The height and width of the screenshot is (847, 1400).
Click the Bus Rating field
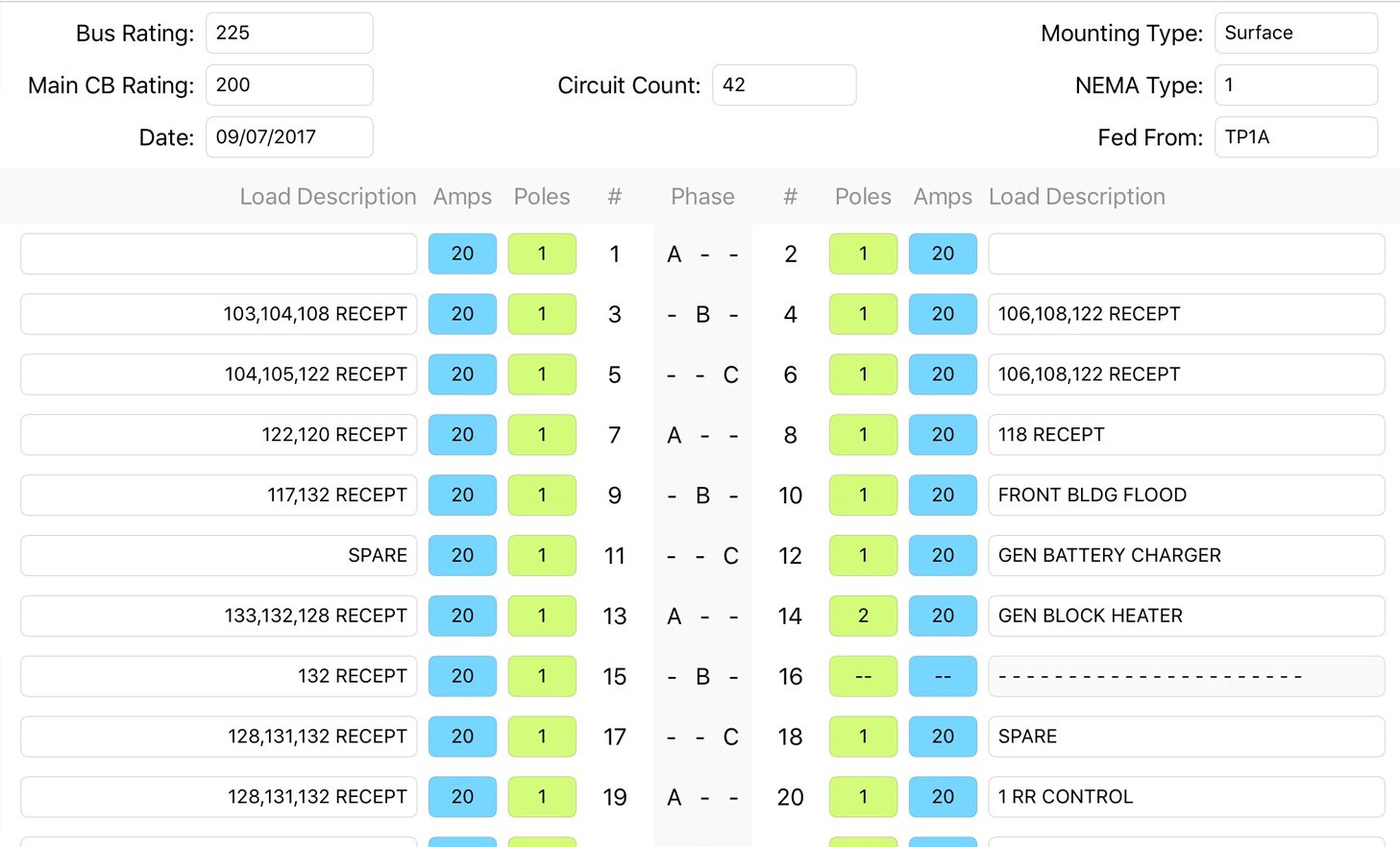coord(288,34)
